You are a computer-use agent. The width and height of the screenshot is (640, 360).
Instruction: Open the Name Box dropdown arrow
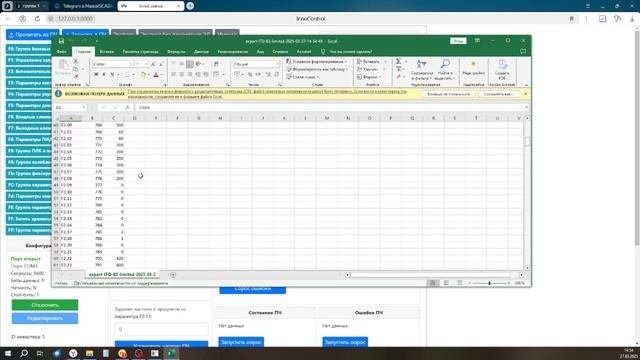click(x=84, y=107)
